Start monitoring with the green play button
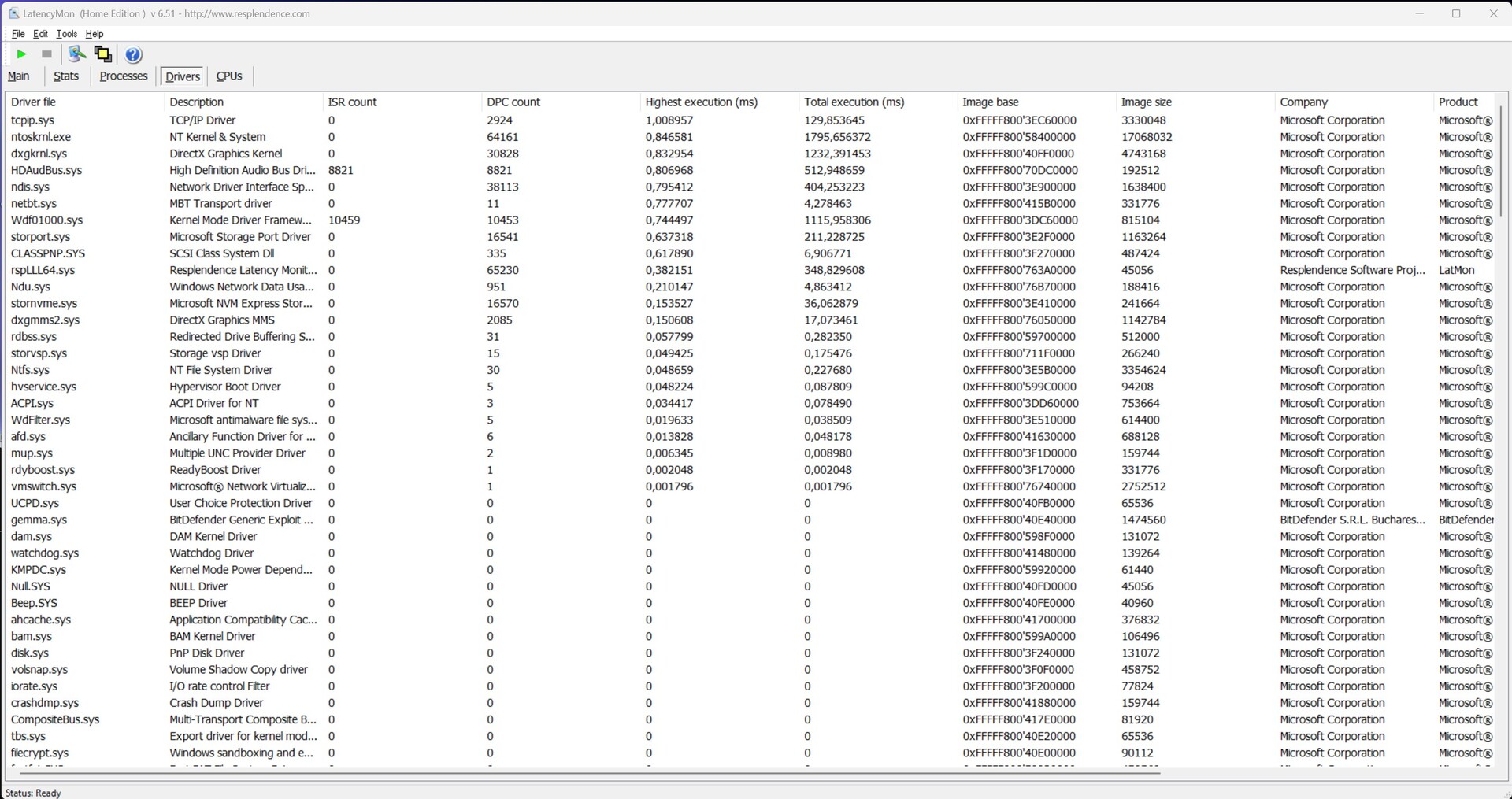The image size is (1512, 799). pyautogui.click(x=22, y=54)
